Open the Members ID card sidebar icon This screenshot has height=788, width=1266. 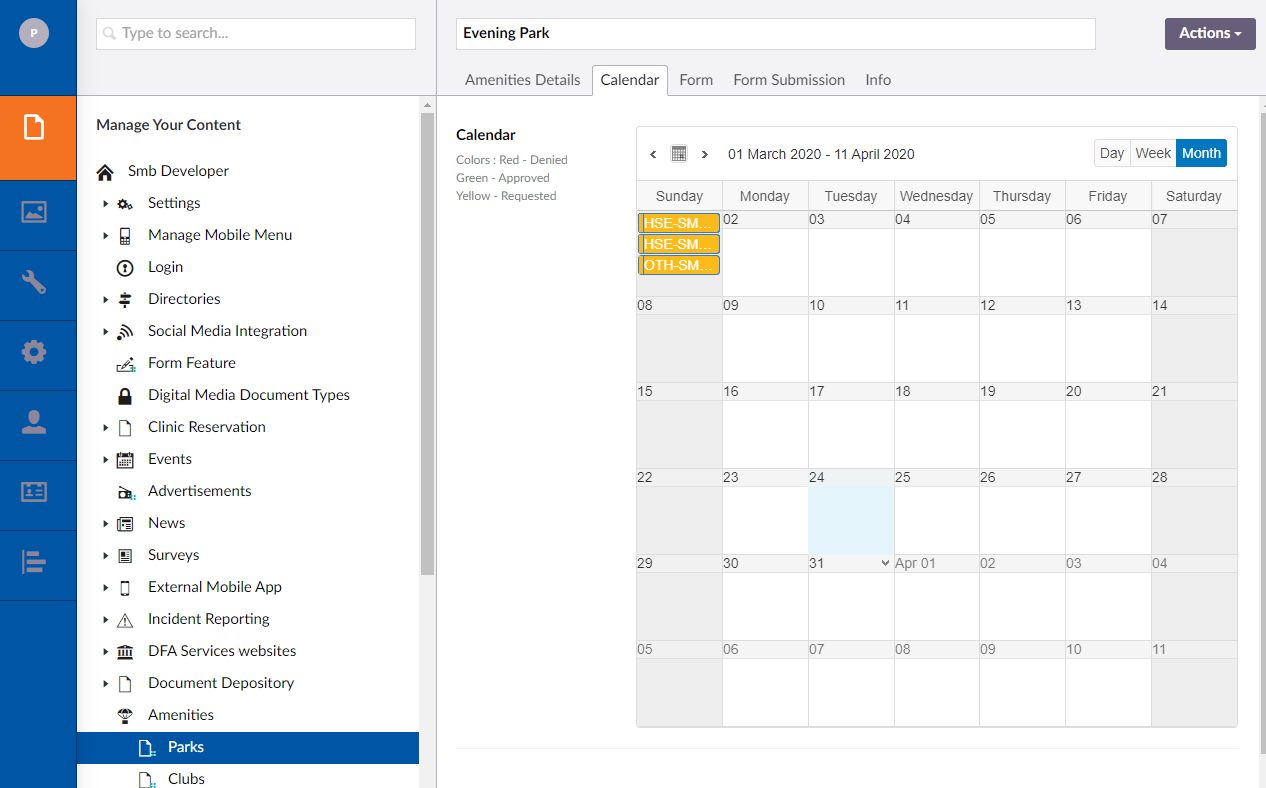(34, 492)
